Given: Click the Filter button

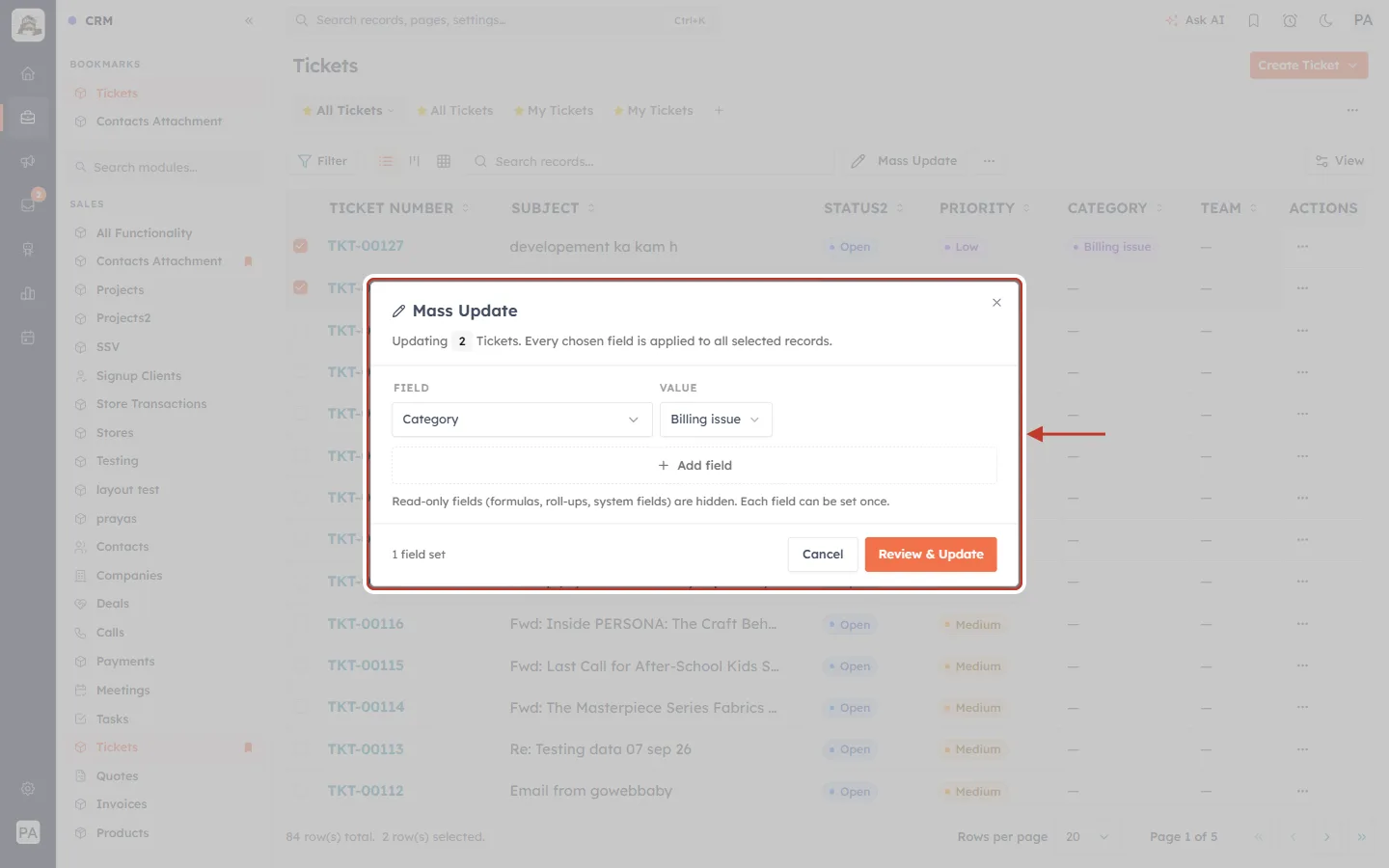Looking at the screenshot, I should point(323,161).
